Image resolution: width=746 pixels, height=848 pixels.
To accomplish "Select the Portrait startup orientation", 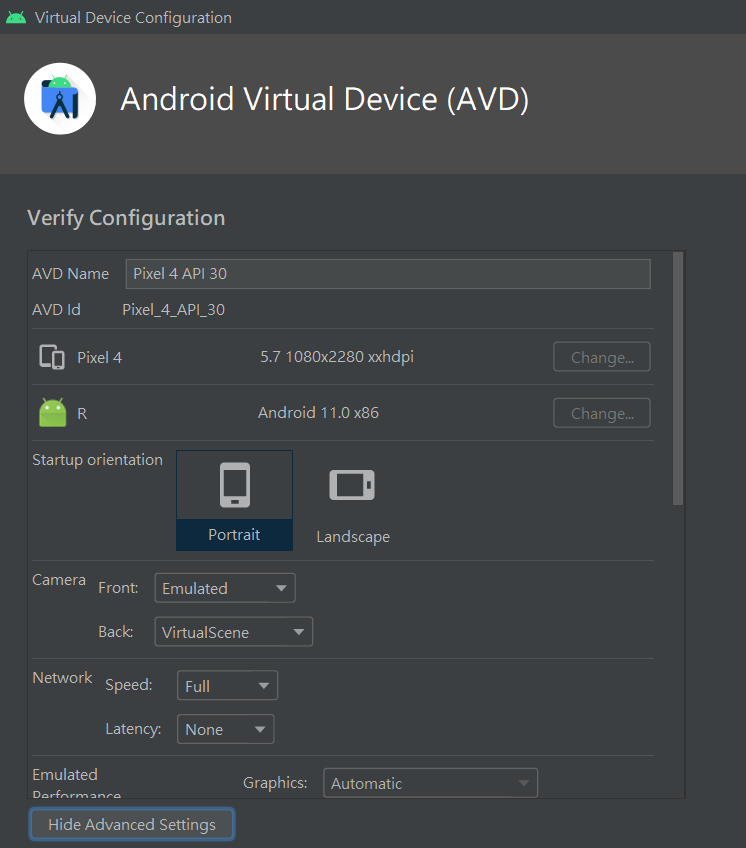I will [234, 500].
